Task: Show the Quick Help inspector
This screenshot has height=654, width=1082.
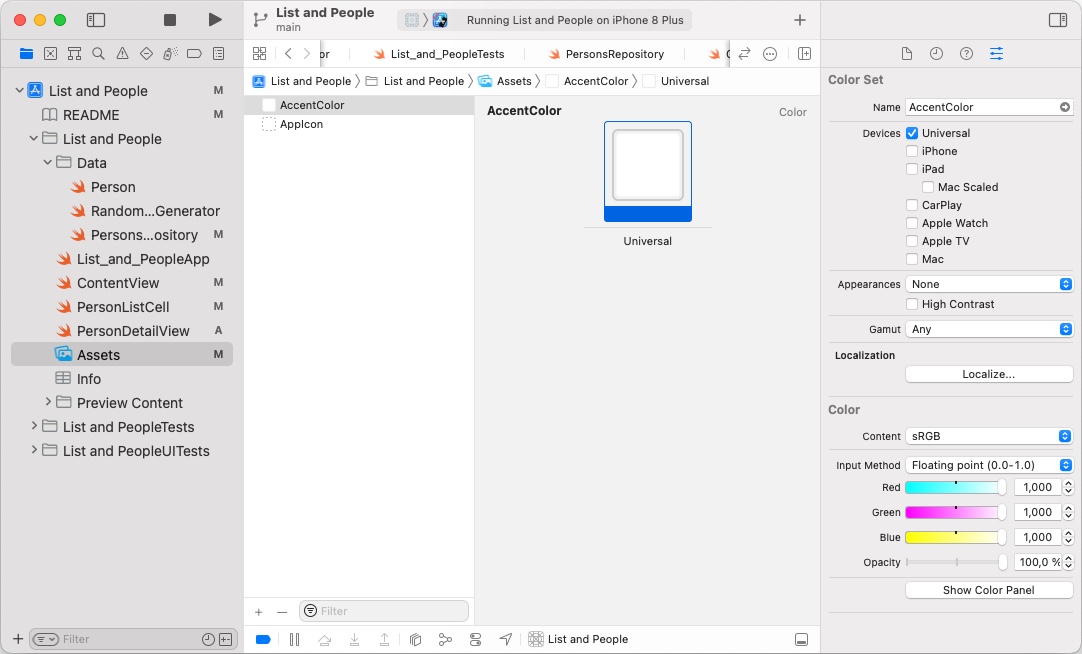Action: (966, 53)
